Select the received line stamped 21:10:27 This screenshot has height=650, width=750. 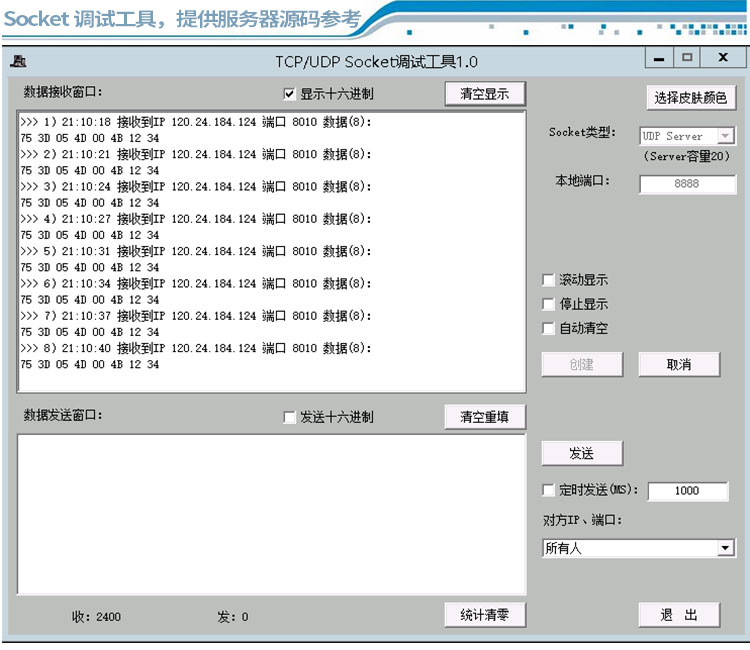click(196, 219)
